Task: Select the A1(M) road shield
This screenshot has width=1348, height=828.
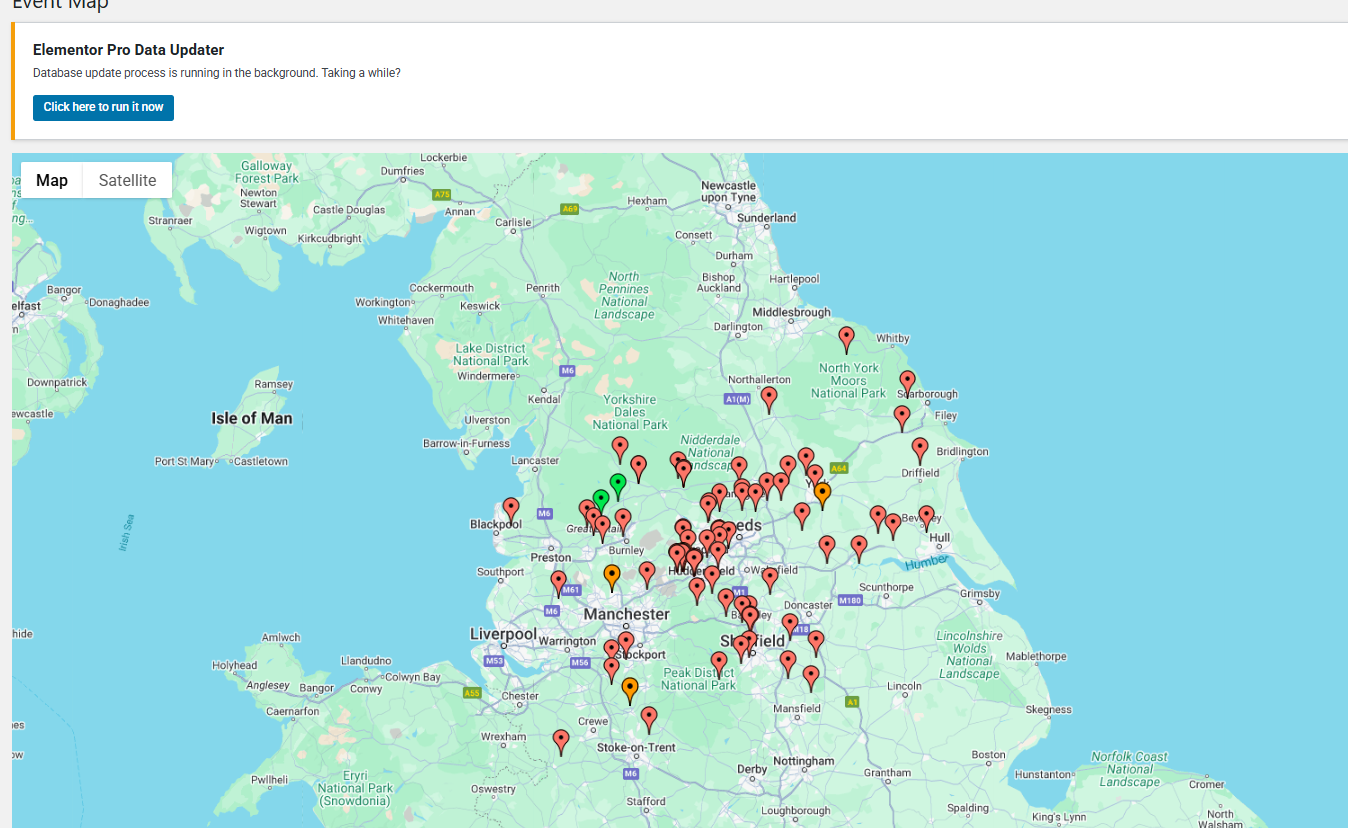Action: [x=737, y=400]
